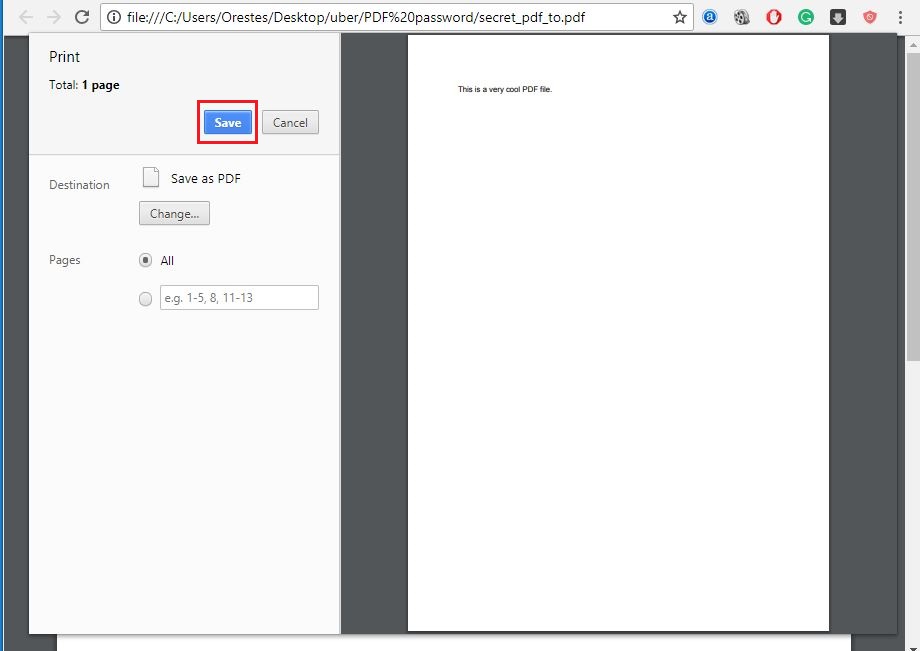Click the text 'This is a very cool PDF file.'

505,90
